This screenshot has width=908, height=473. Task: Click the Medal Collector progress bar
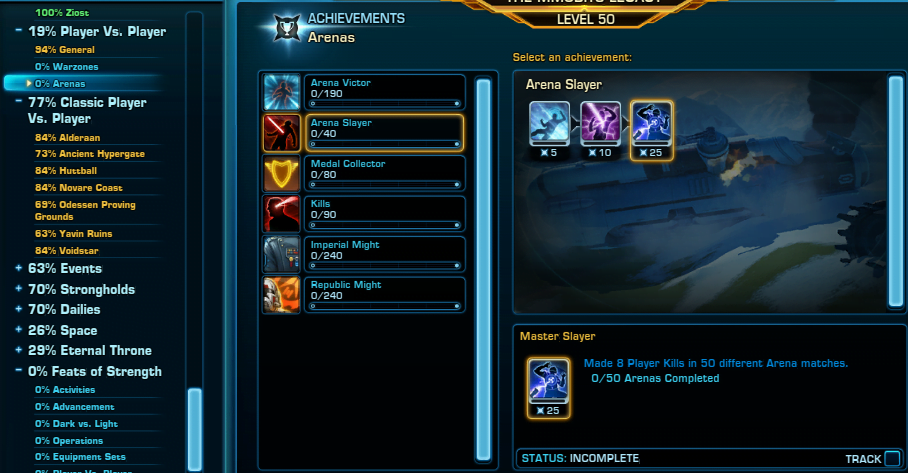385,185
